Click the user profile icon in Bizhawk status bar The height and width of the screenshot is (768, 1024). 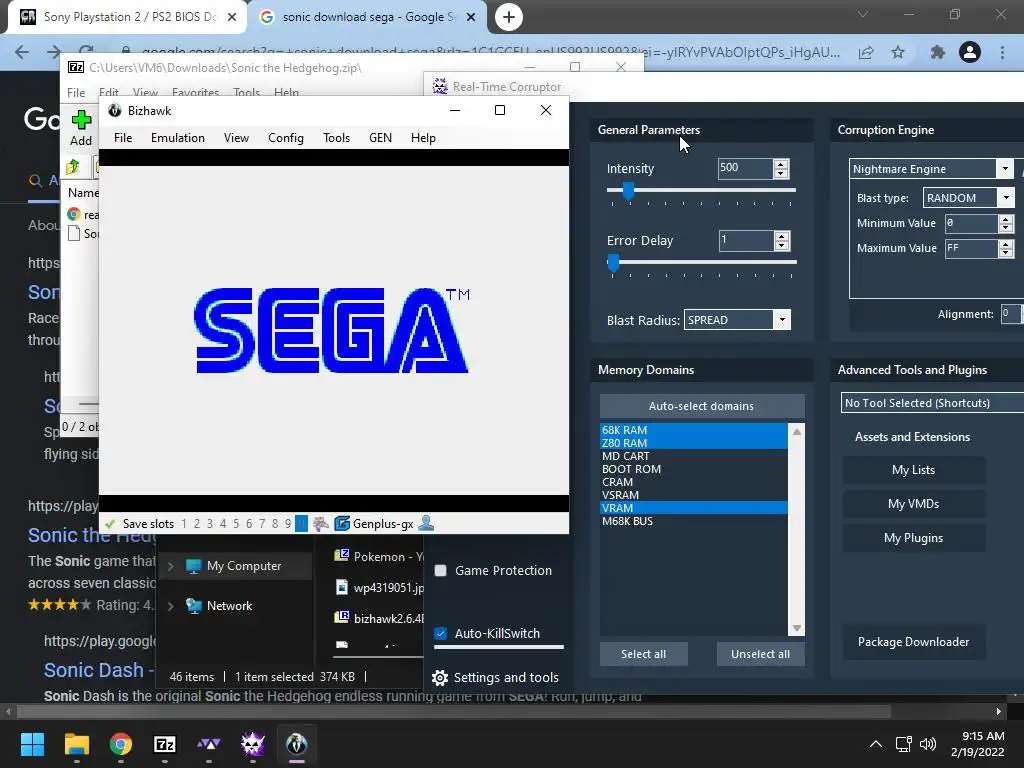click(x=426, y=523)
